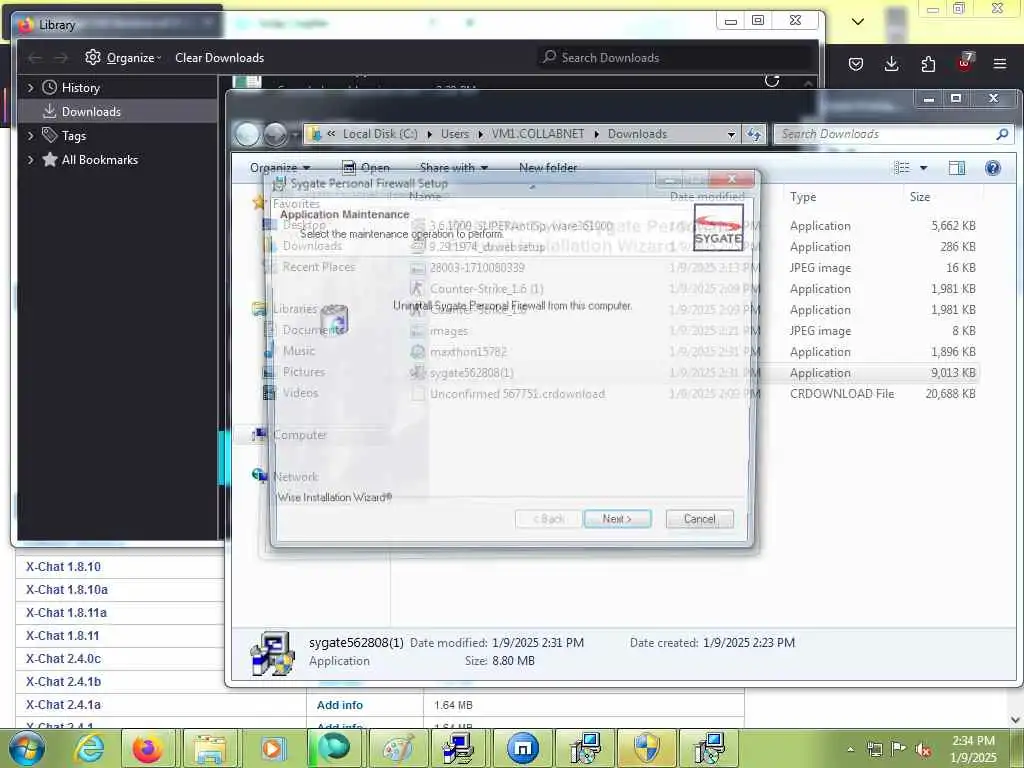Refresh the Explorer Downloads folder view
This screenshot has width=1024, height=768.
[754, 134]
